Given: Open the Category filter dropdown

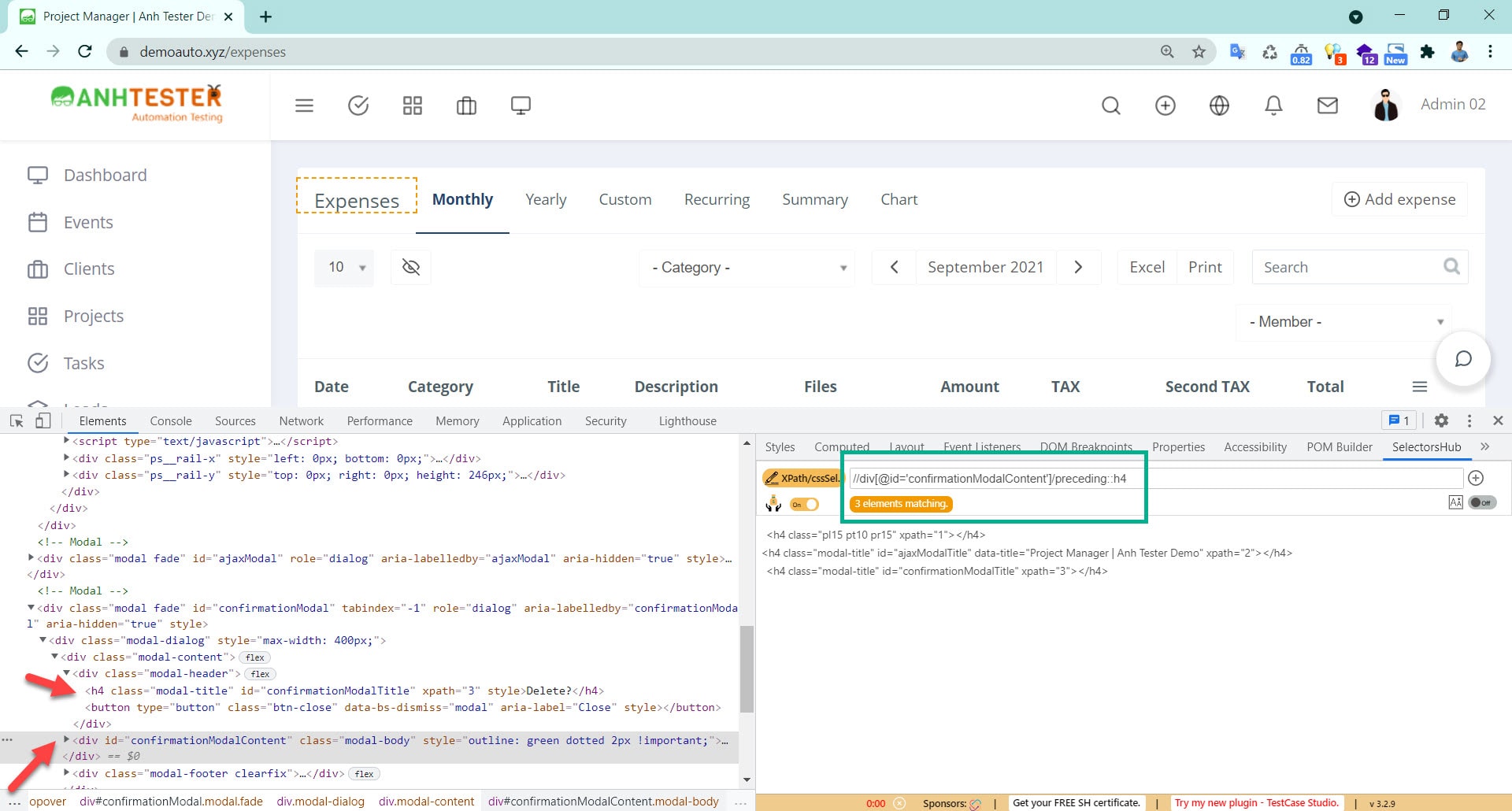Looking at the screenshot, I should tap(748, 268).
